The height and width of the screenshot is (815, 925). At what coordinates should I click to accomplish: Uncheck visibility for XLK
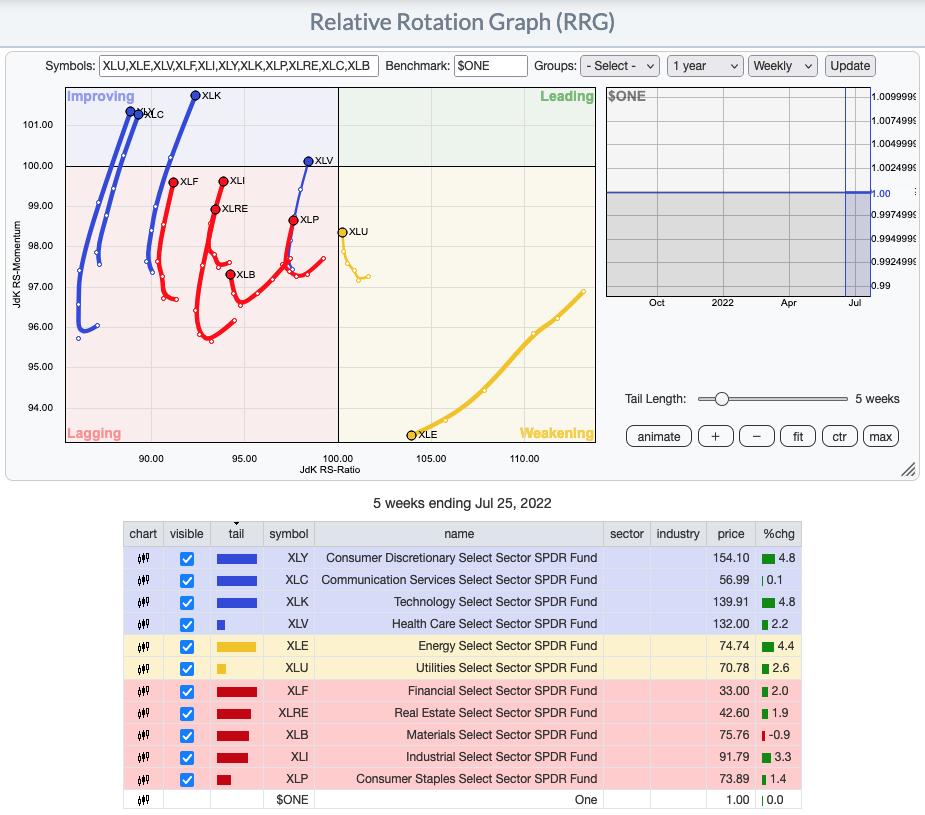click(187, 603)
